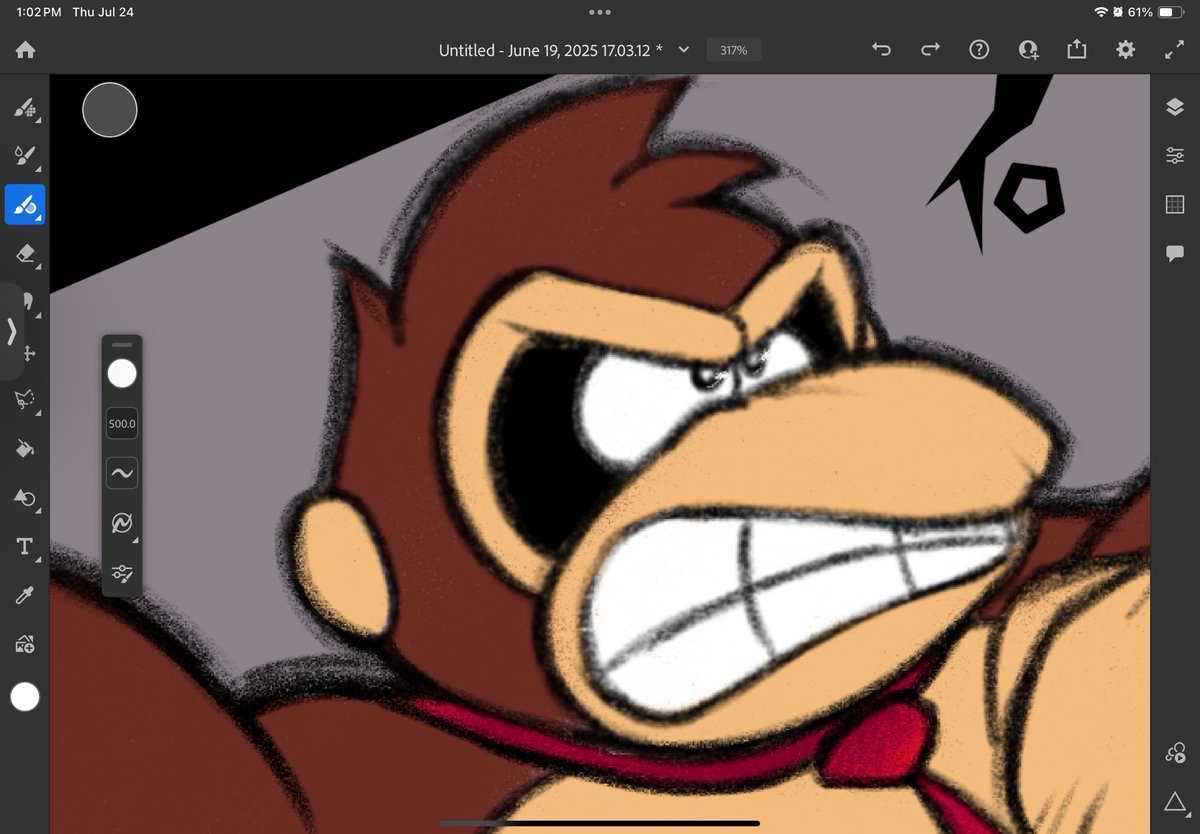Go to the Home screen
Viewport: 1200px width, 834px height.
tap(25, 50)
